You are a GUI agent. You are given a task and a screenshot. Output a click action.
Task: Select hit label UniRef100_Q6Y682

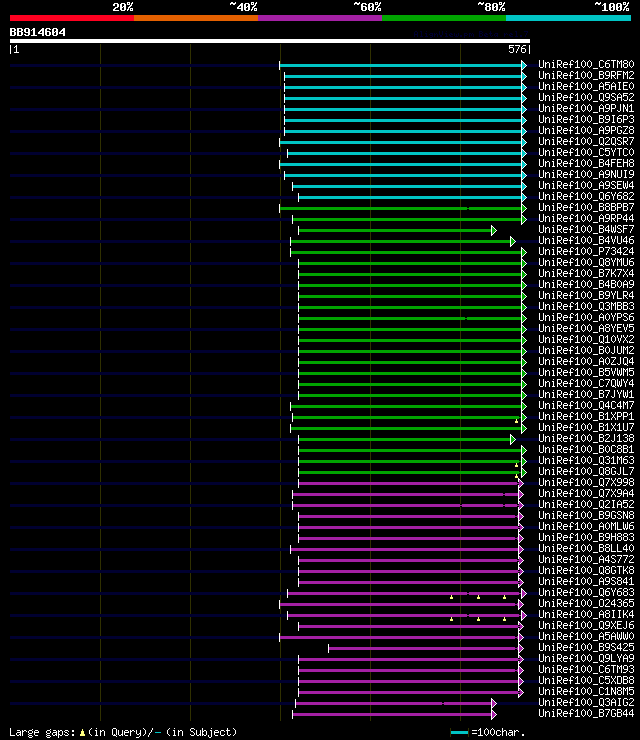(586, 196)
